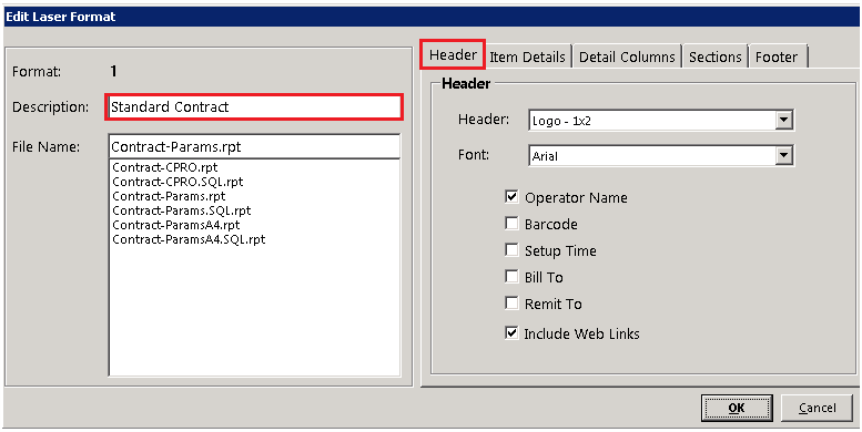Screen dimensions: 862x432
Task: Enable the Bill To option
Action: pos(512,277)
